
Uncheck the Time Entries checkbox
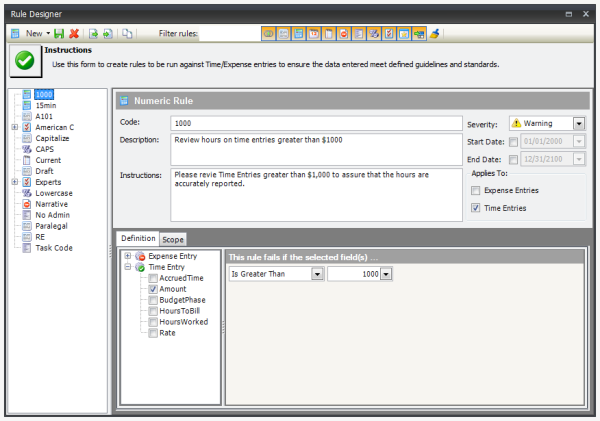(475, 208)
